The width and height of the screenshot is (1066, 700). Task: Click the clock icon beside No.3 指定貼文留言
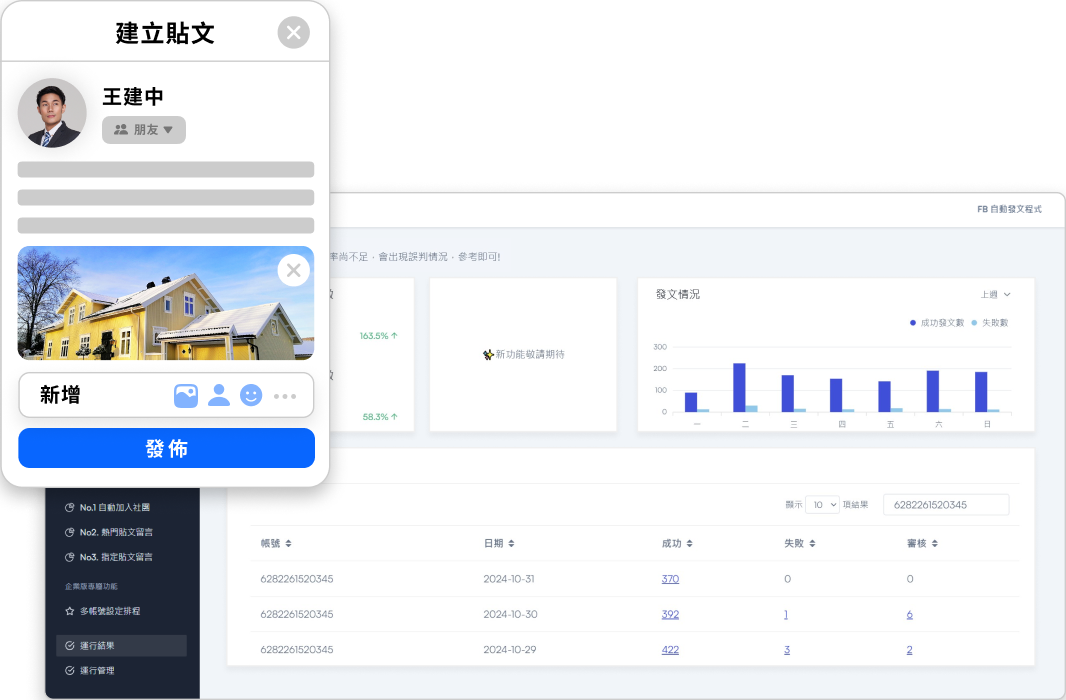(x=69, y=557)
